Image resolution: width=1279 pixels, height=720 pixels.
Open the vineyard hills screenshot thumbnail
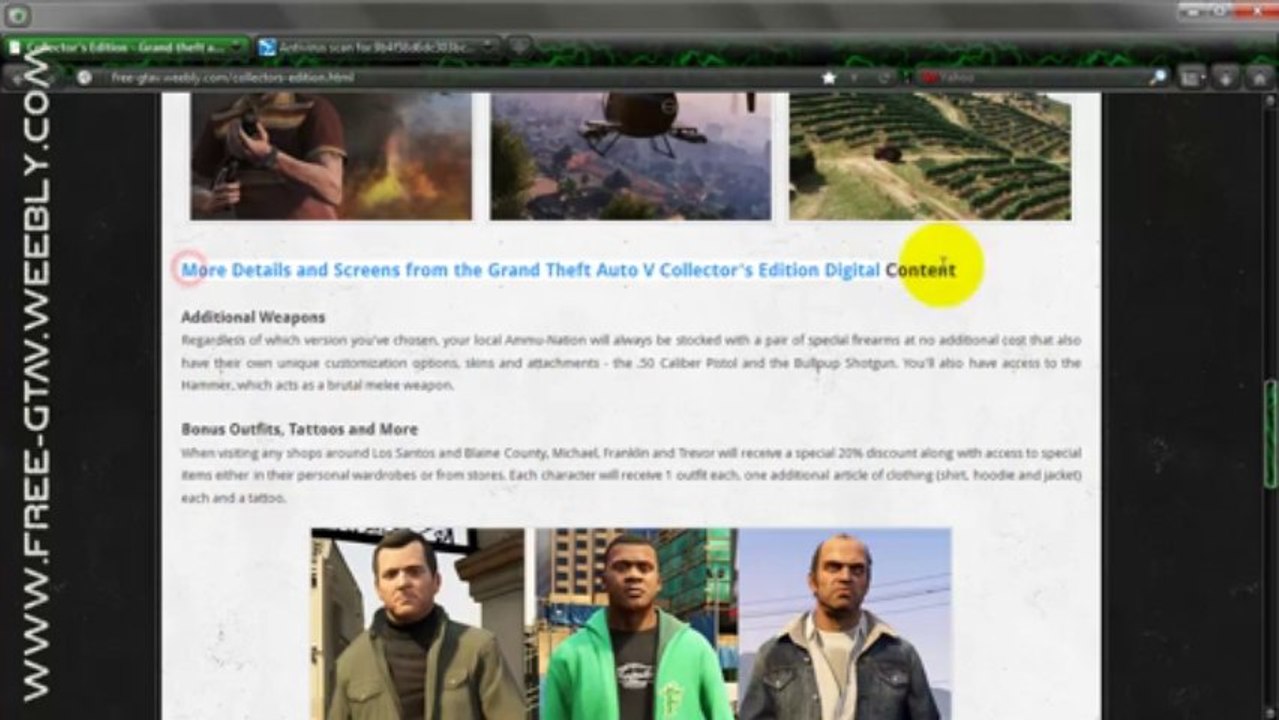click(930, 156)
